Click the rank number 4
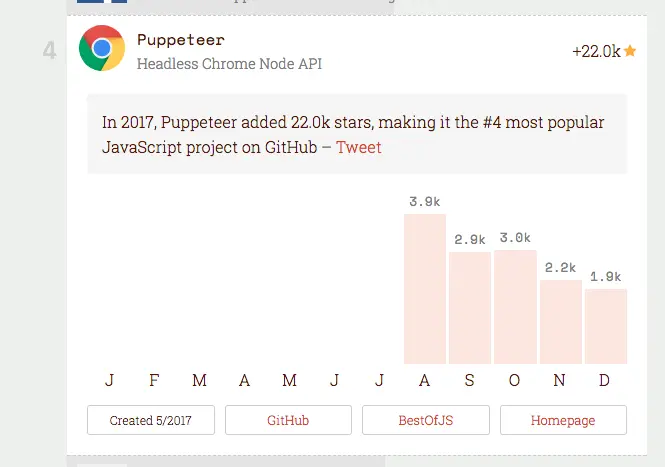 [x=50, y=50]
